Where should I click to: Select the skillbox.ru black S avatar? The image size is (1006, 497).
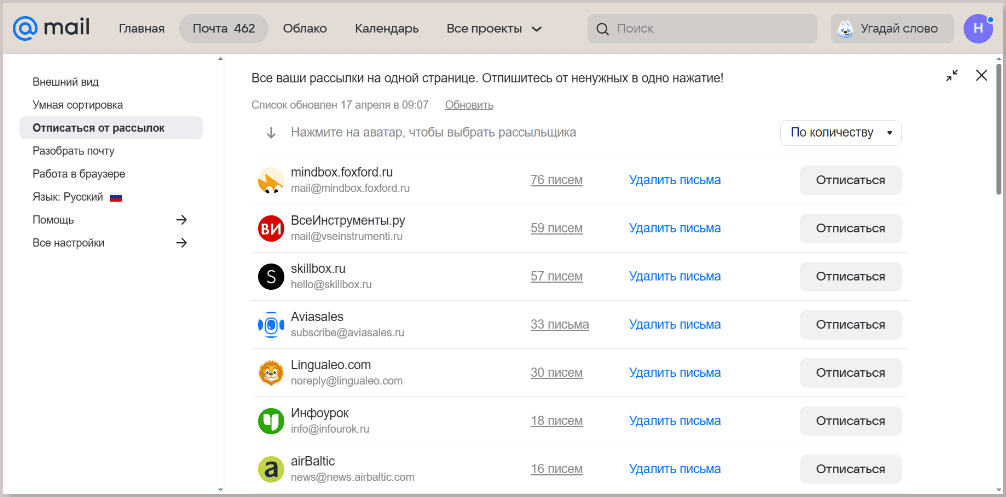(x=271, y=276)
